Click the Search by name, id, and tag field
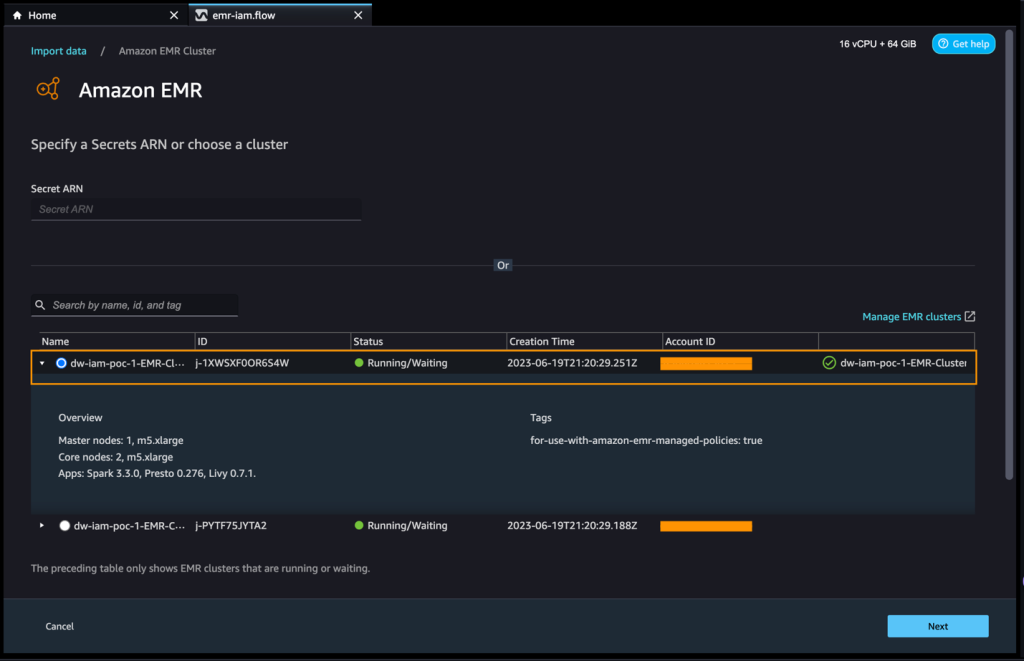 (134, 305)
